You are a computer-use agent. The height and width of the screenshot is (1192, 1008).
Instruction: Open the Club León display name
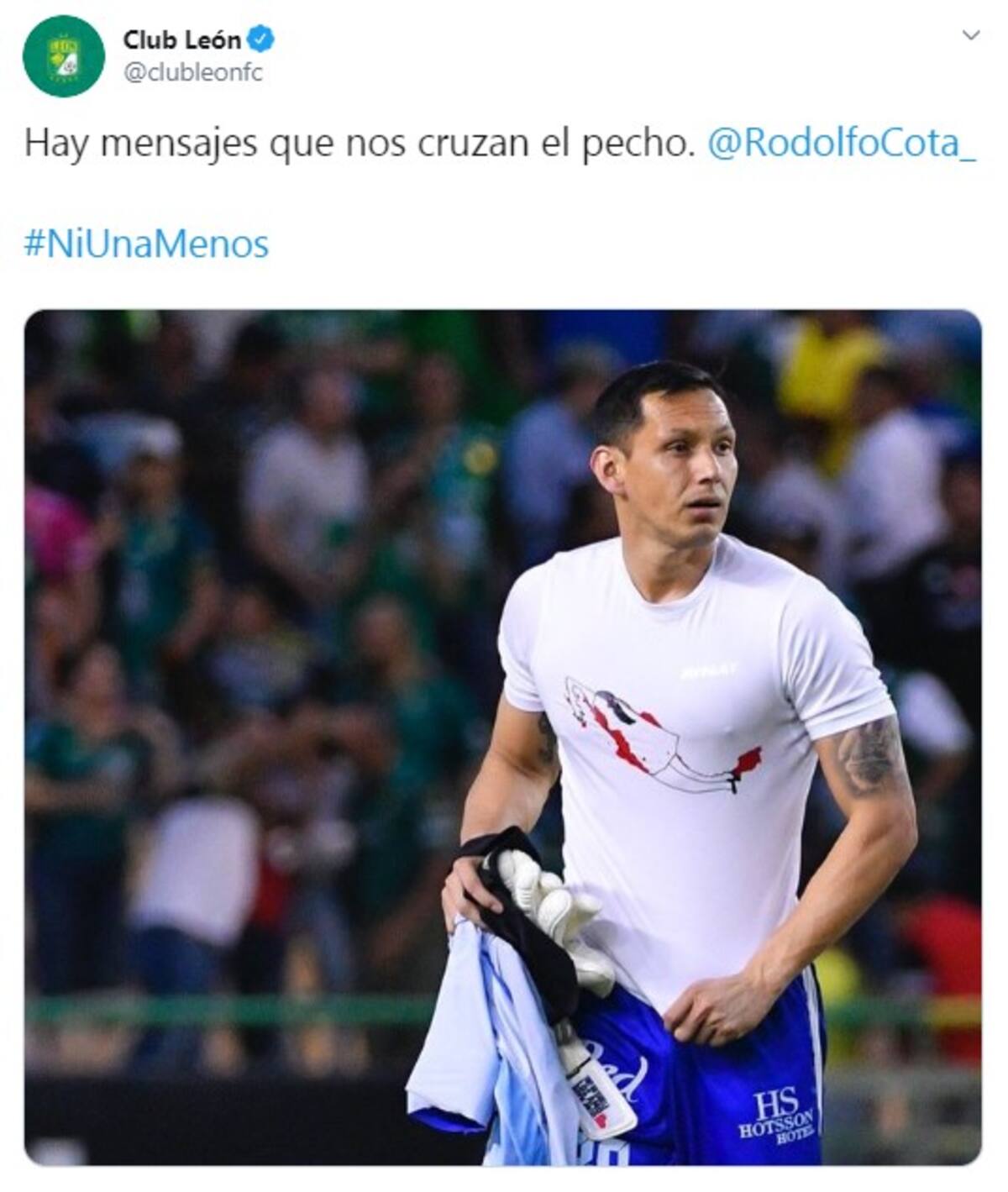(181, 39)
